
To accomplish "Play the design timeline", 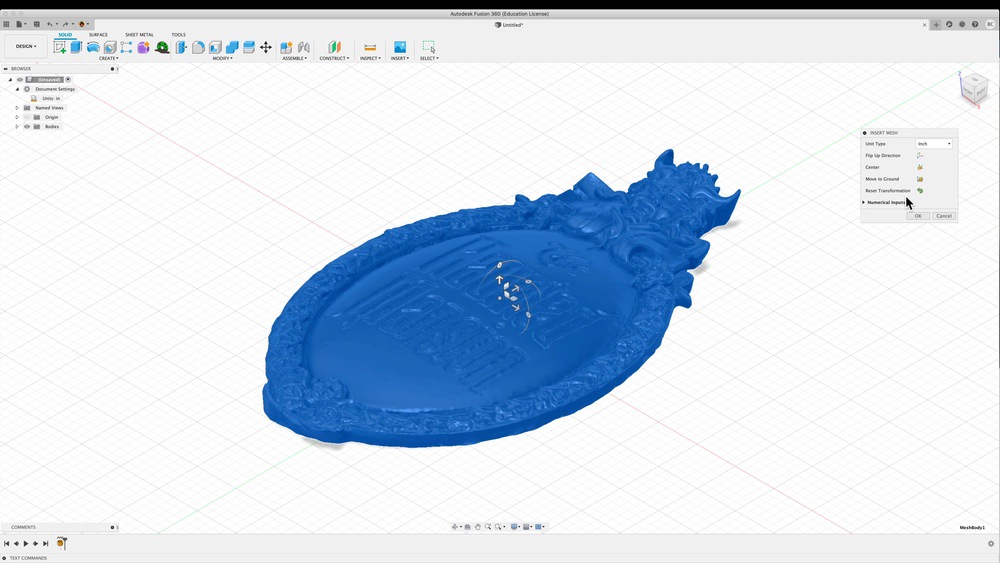I will pos(26,544).
